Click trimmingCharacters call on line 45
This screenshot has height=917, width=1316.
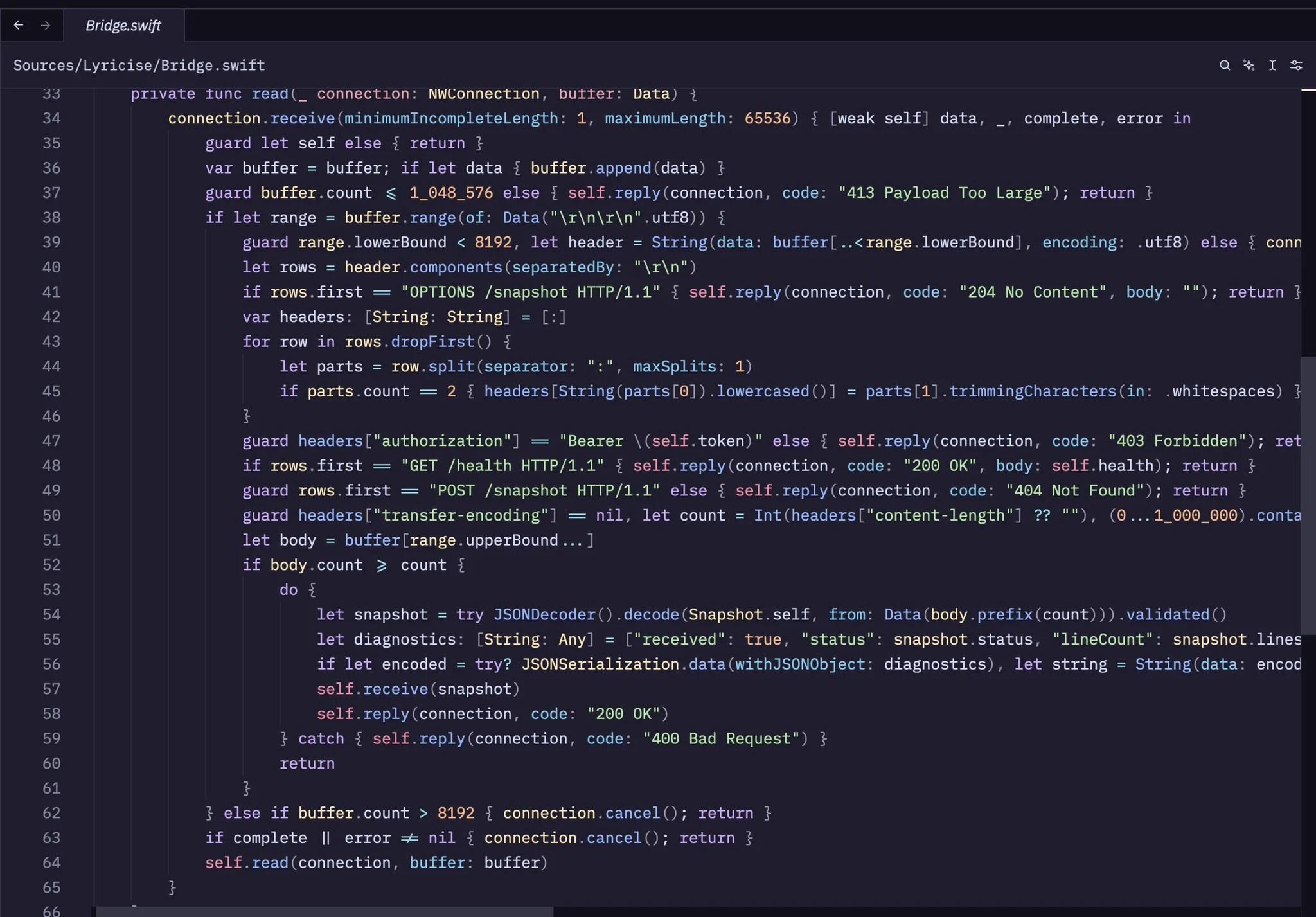point(1033,391)
